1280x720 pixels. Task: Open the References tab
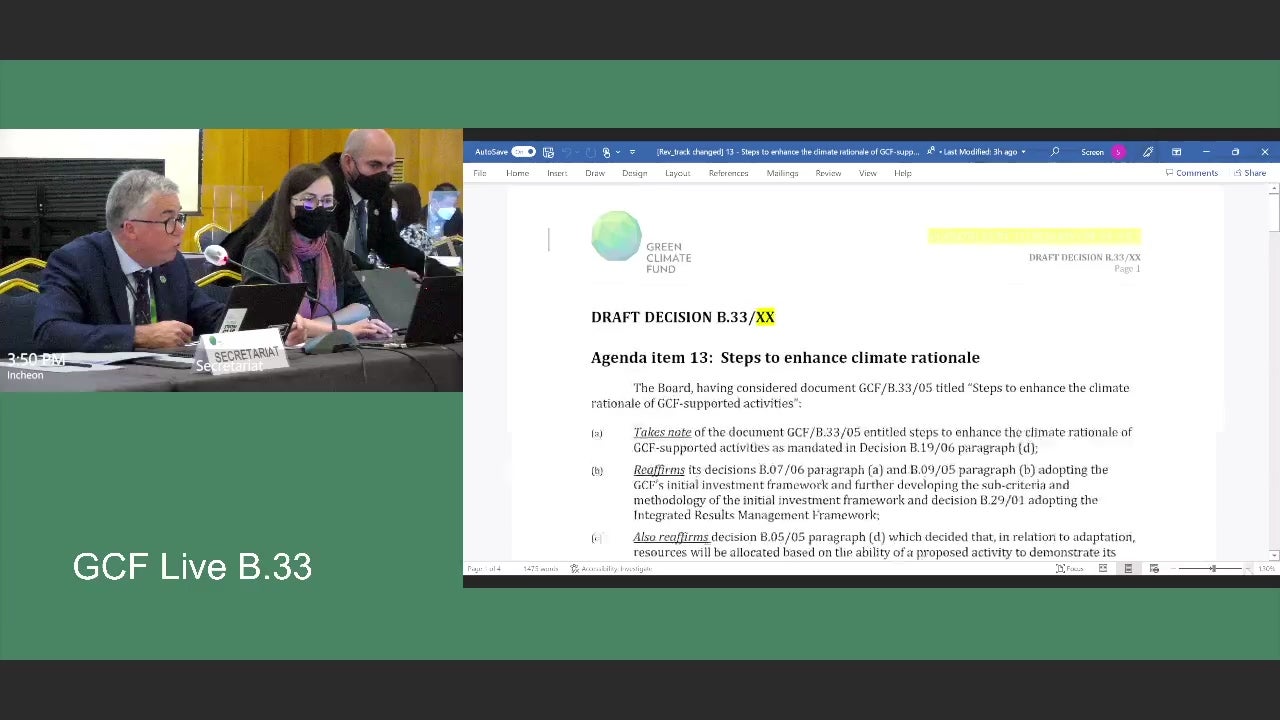coord(728,173)
